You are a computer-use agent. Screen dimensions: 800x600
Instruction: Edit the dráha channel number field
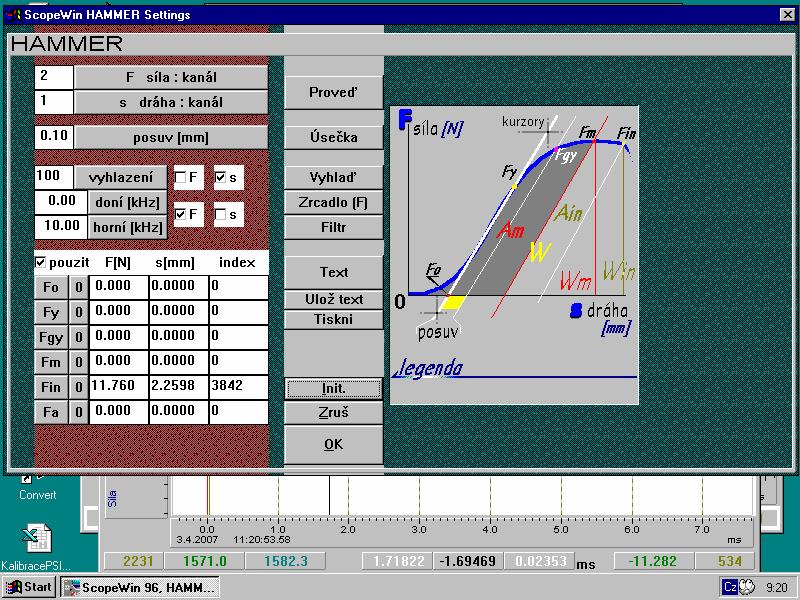pyautogui.click(x=54, y=102)
